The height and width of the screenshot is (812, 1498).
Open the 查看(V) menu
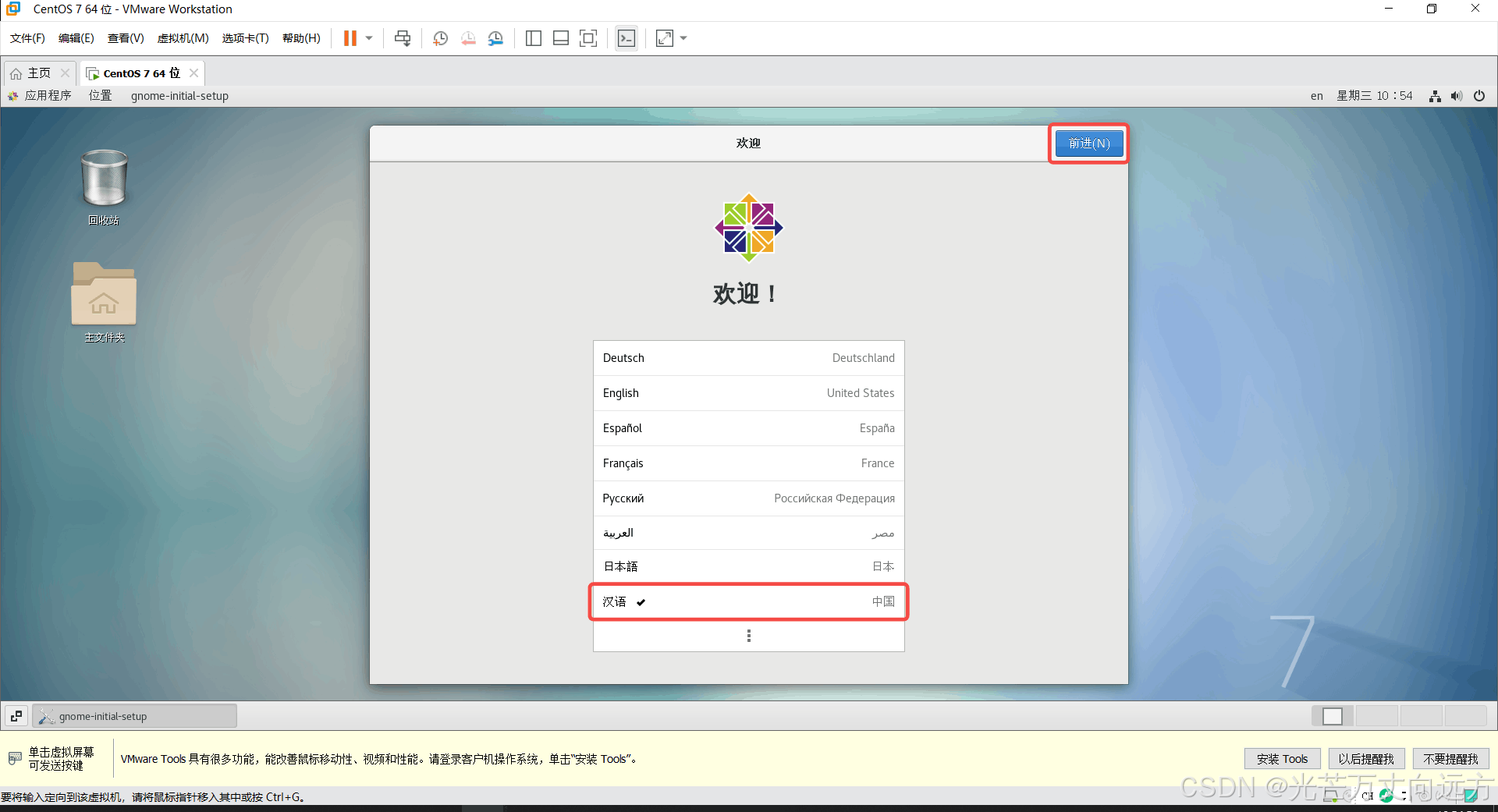click(126, 38)
